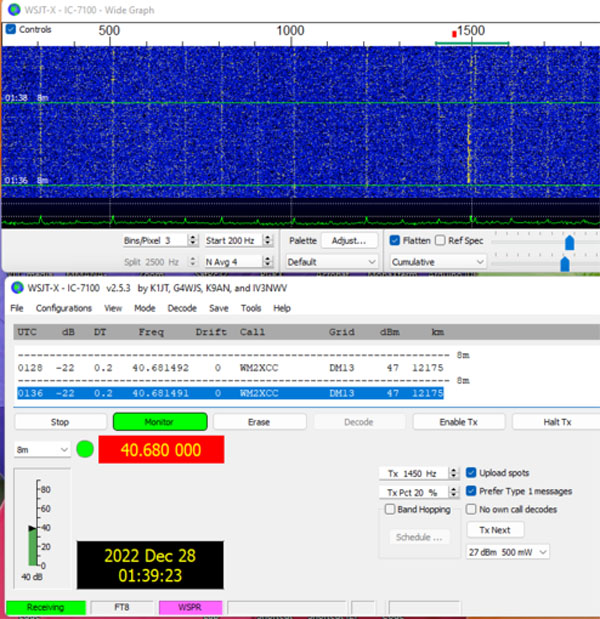600x619 pixels.
Task: Click the green status indicator beside the frequency
Action: click(85, 449)
